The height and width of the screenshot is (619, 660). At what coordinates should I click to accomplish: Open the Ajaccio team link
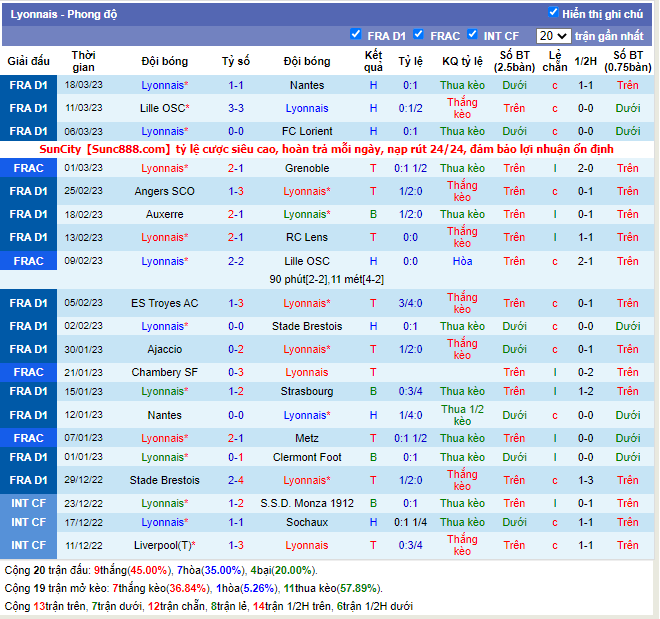point(164,349)
